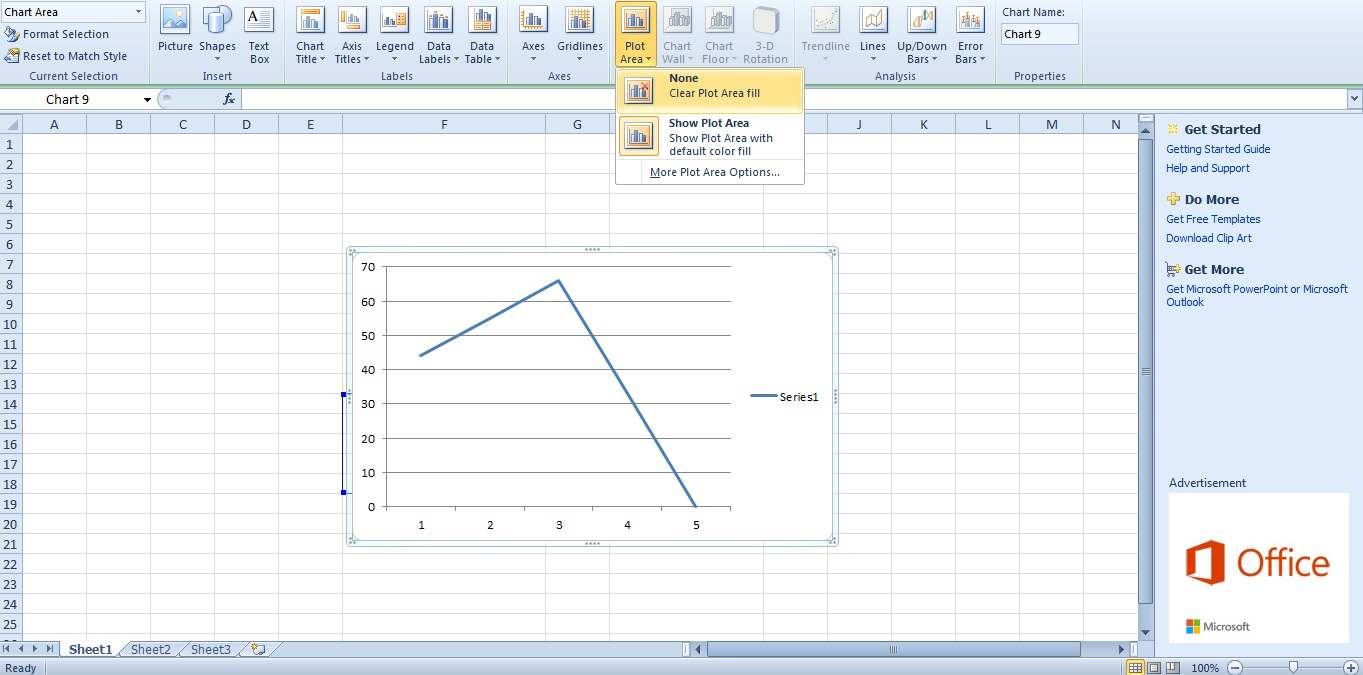Expand the Chart Area selection dropdown

139,11
